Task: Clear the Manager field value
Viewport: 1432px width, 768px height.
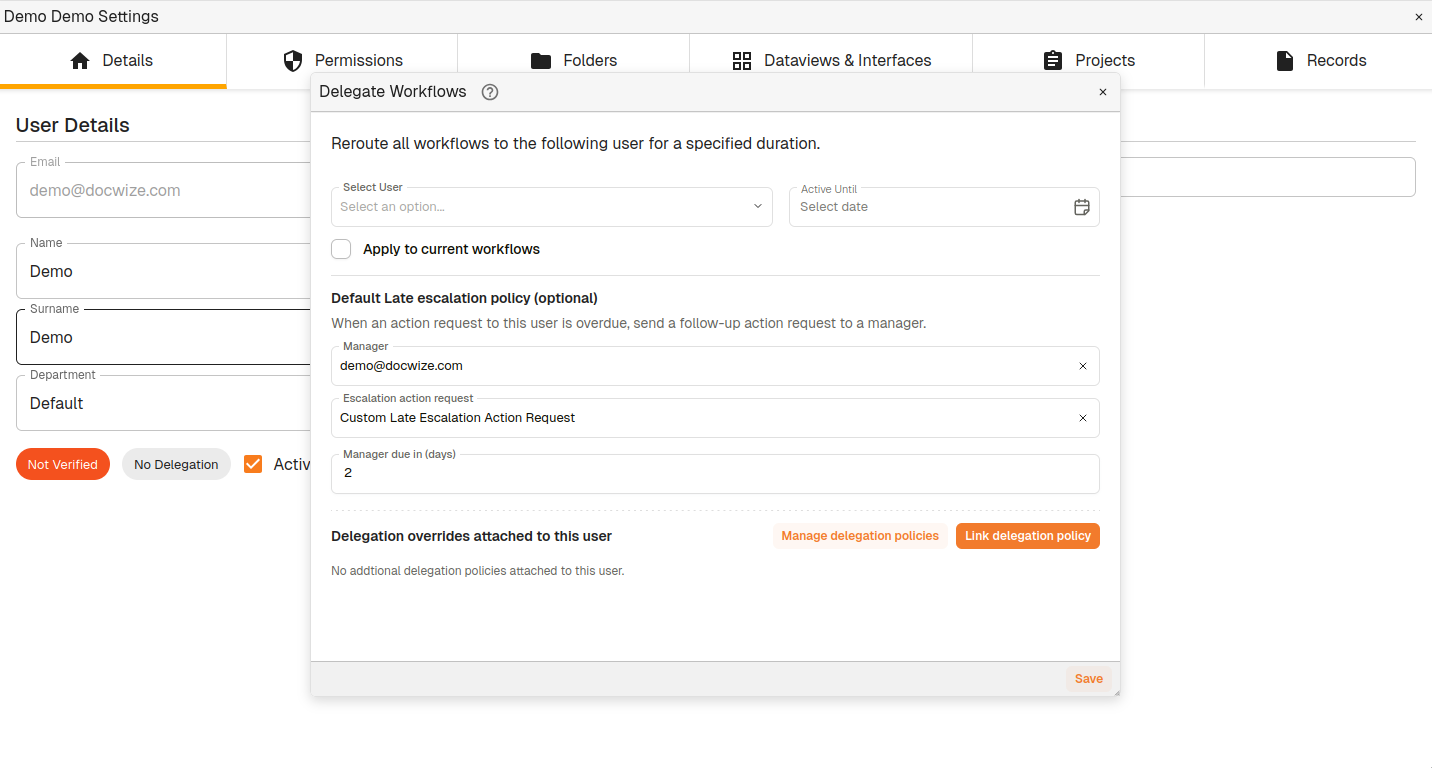Action: coord(1082,366)
